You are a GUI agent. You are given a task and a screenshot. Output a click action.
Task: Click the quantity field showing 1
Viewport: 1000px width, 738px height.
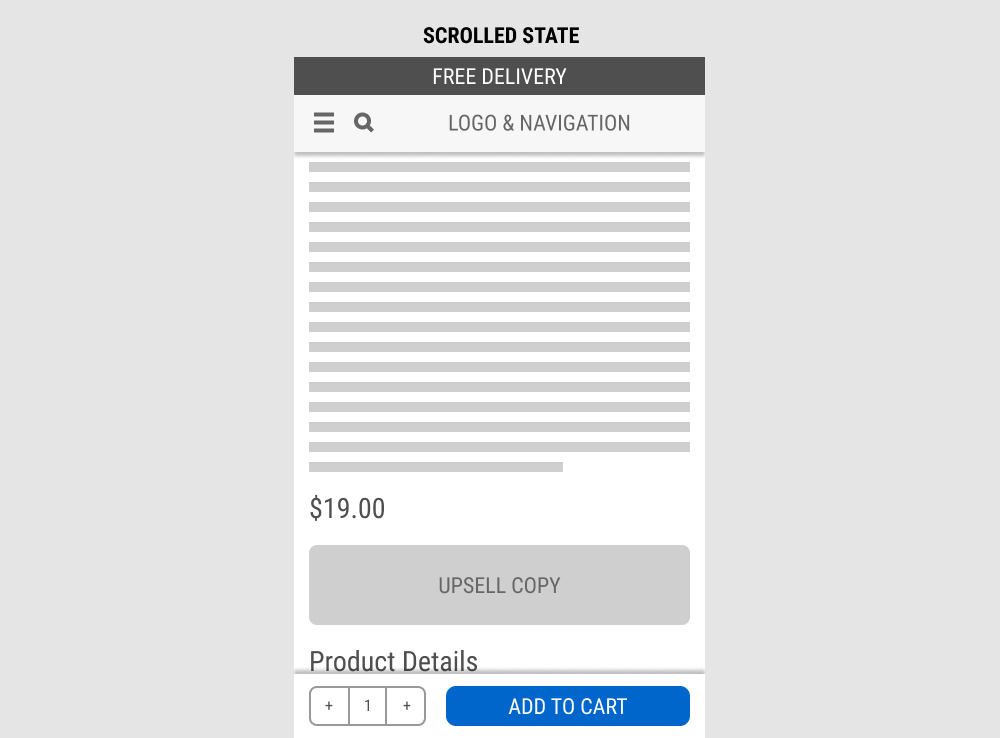(x=368, y=706)
